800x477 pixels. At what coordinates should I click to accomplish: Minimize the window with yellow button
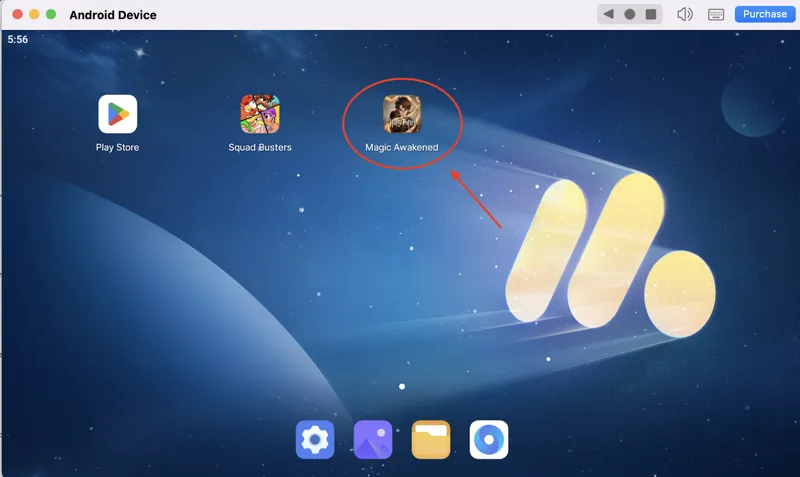[33, 15]
